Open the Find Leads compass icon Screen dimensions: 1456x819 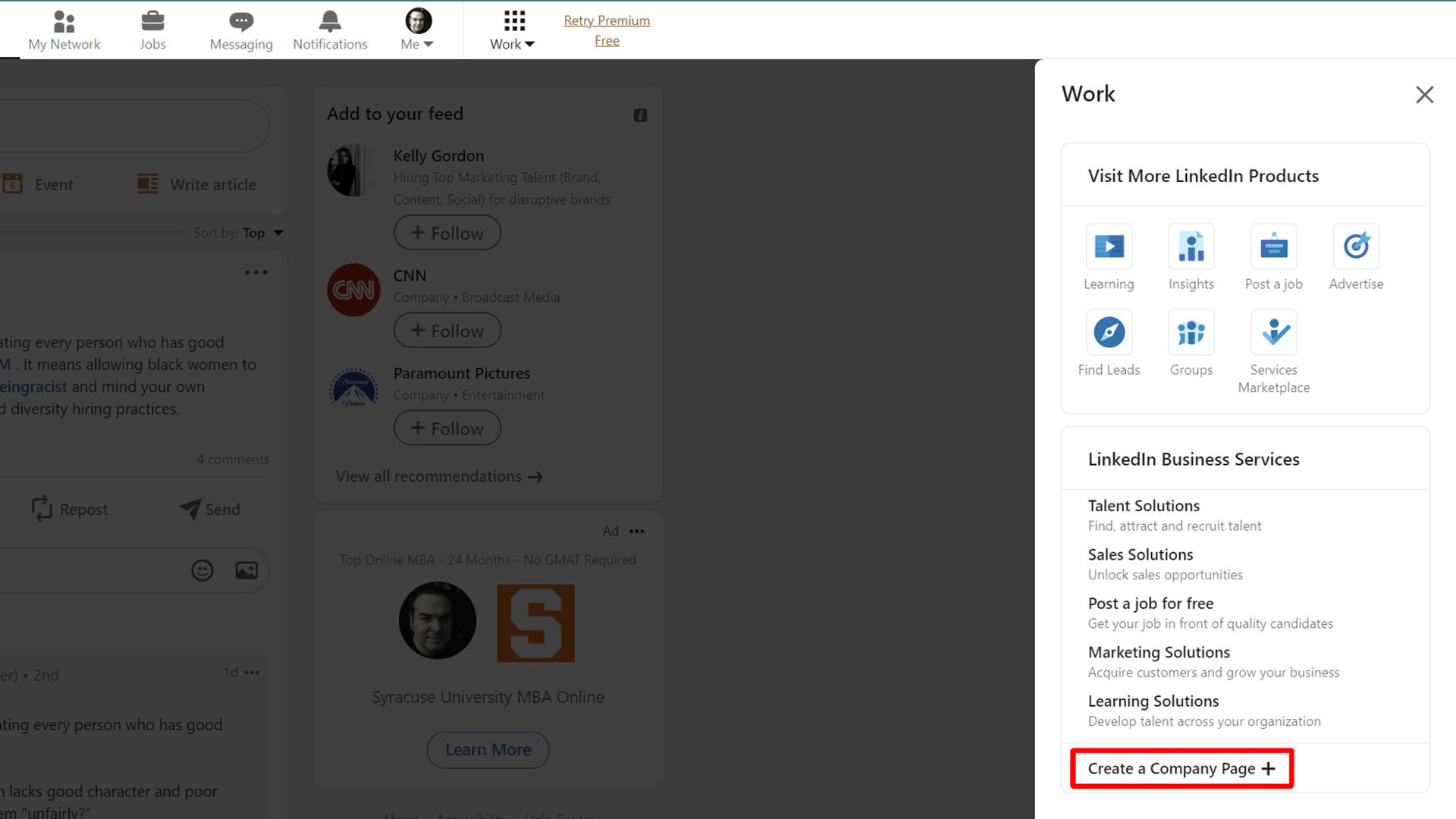[1109, 333]
